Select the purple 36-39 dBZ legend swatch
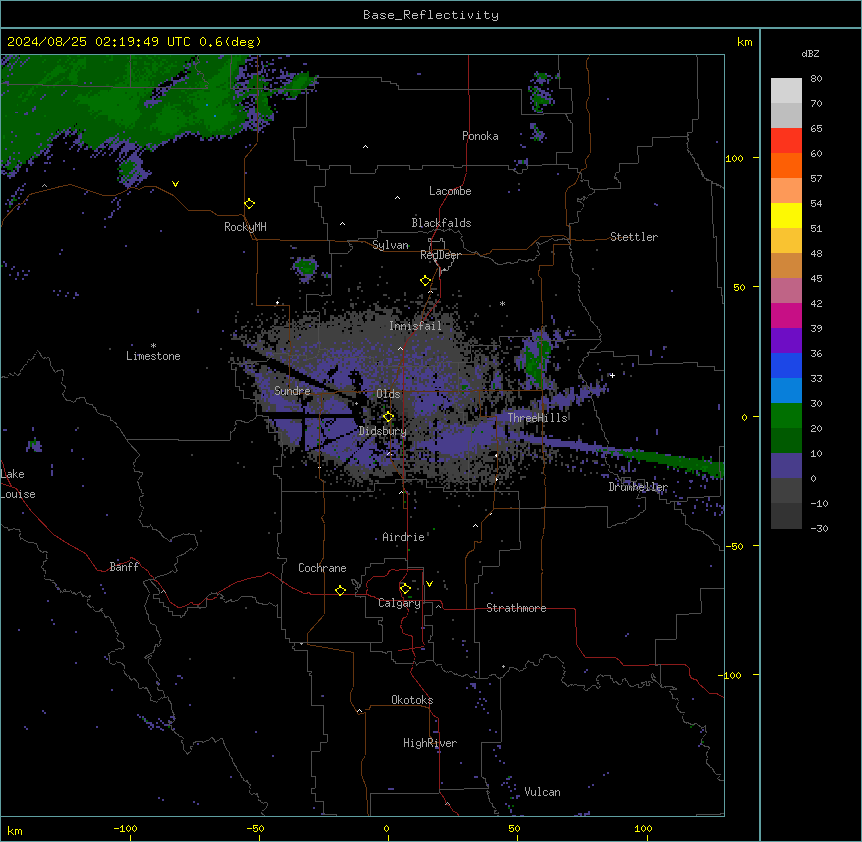The height and width of the screenshot is (842, 862). click(x=786, y=341)
